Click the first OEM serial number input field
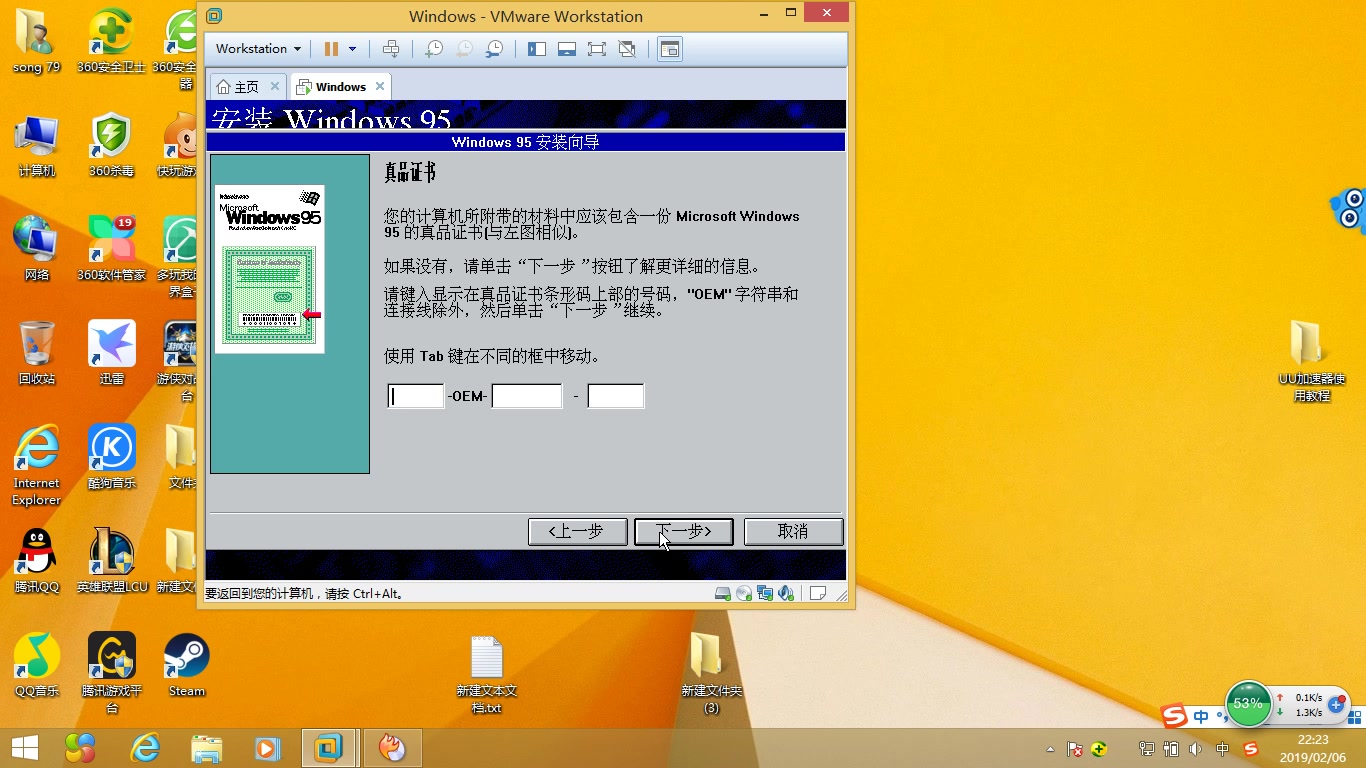This screenshot has width=1366, height=768. click(415, 395)
